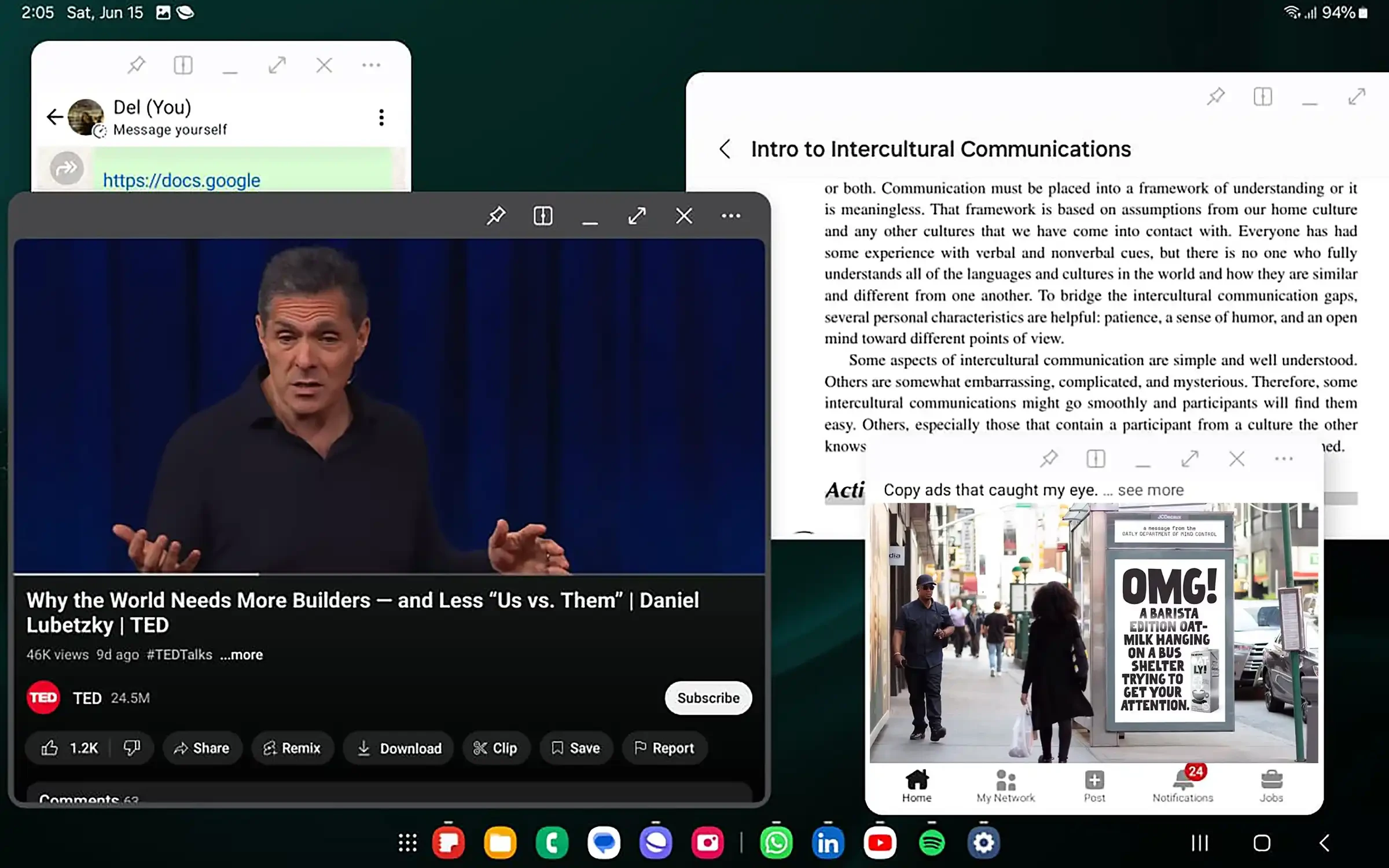Click the Share icon on YouTube video
Viewport: 1389px width, 868px height.
[199, 748]
